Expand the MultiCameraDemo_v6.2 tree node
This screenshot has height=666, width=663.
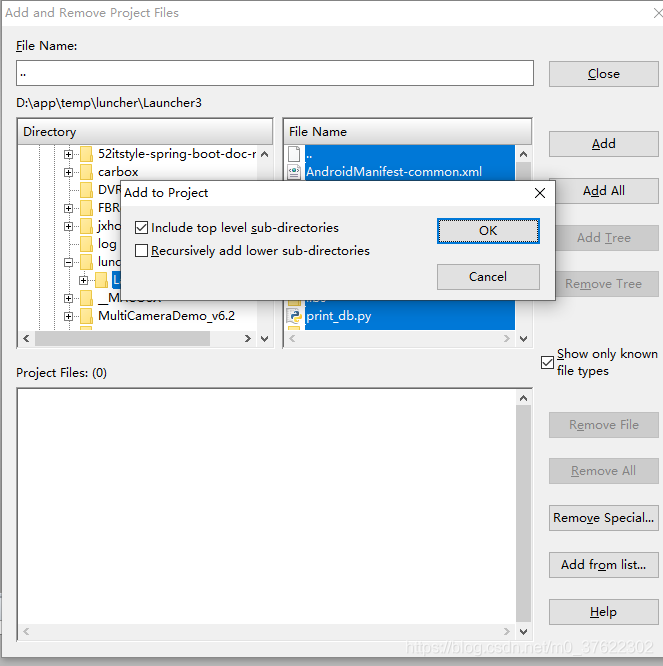68,316
